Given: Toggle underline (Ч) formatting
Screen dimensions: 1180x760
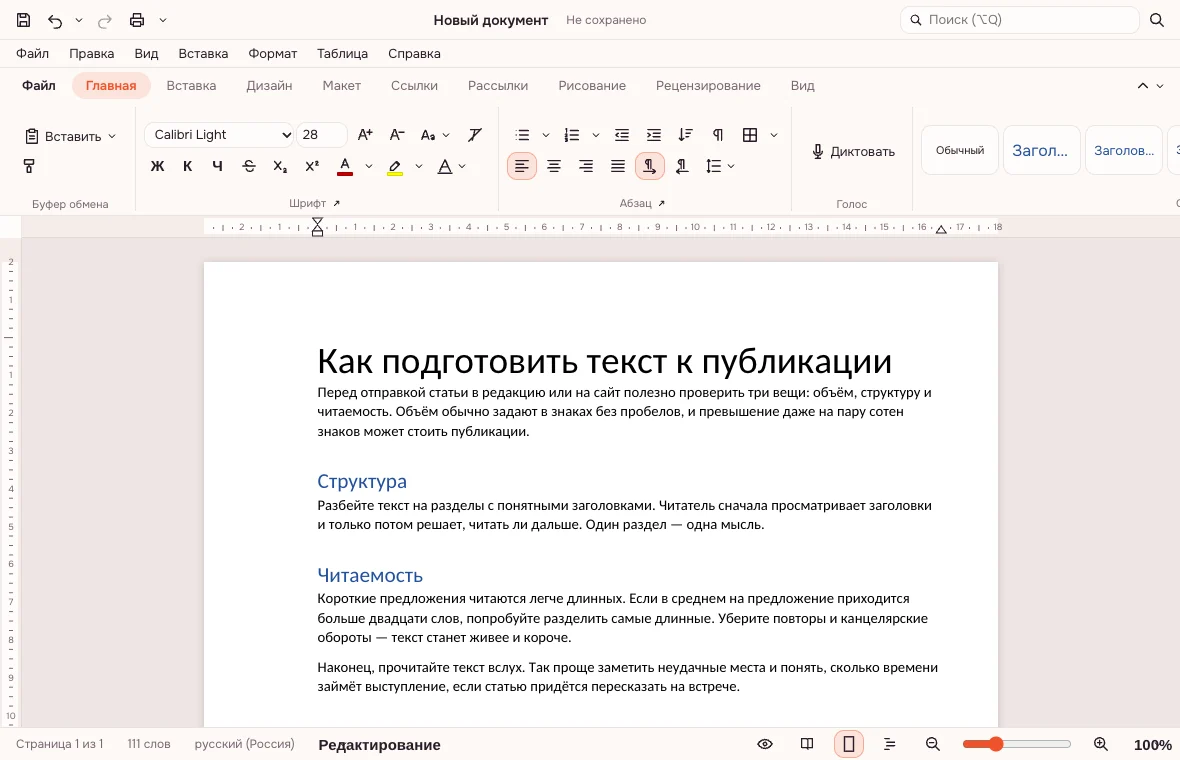Looking at the screenshot, I should (x=217, y=166).
